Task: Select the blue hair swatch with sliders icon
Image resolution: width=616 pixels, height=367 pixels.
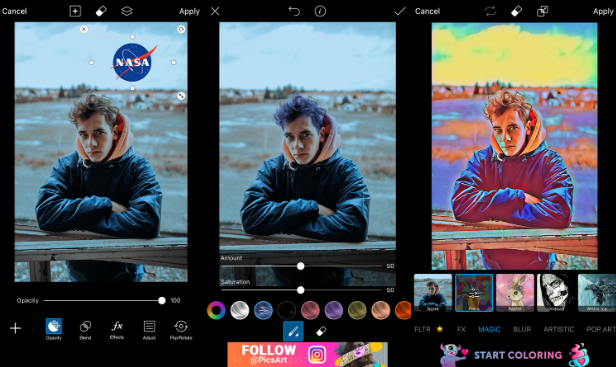Action: tap(263, 310)
